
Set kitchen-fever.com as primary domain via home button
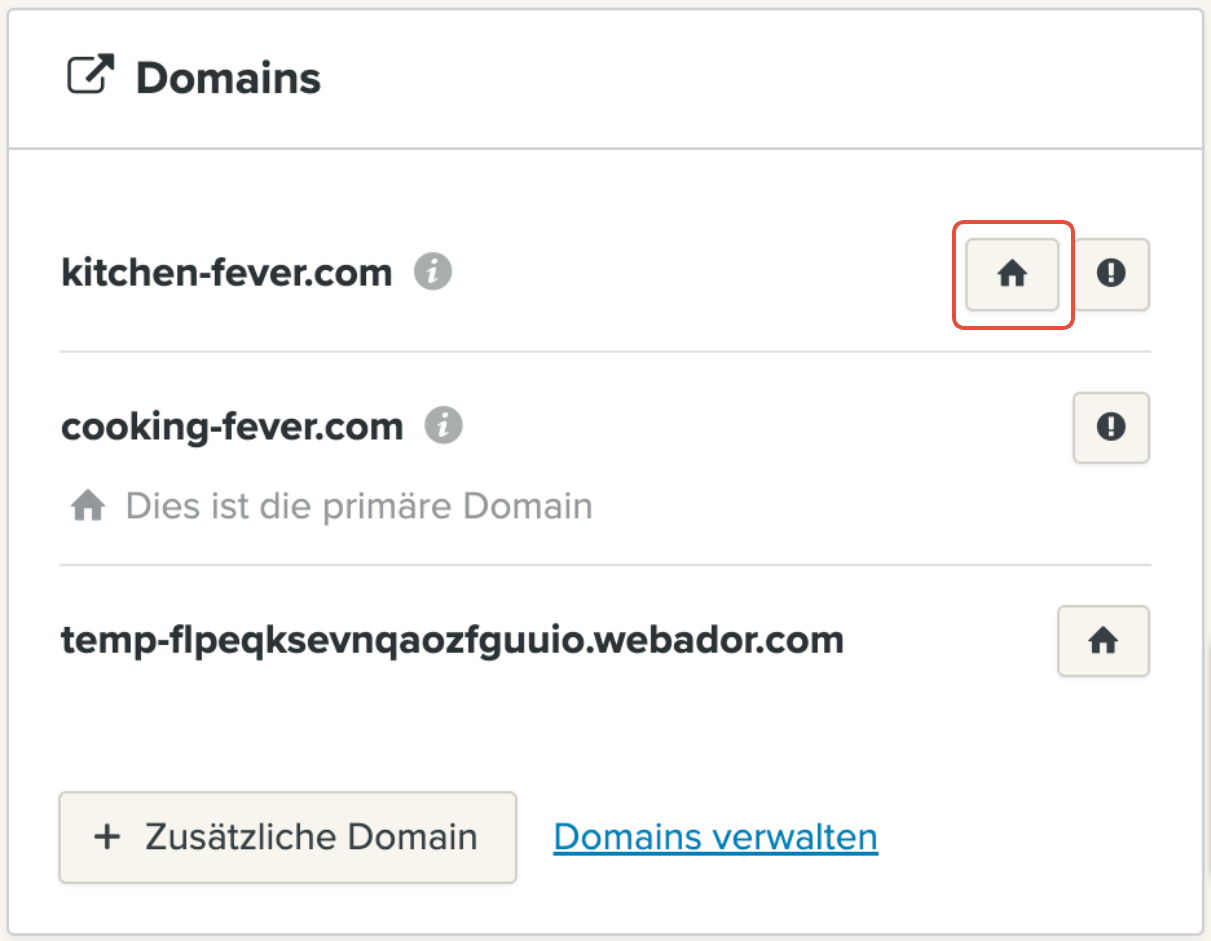coord(1012,275)
